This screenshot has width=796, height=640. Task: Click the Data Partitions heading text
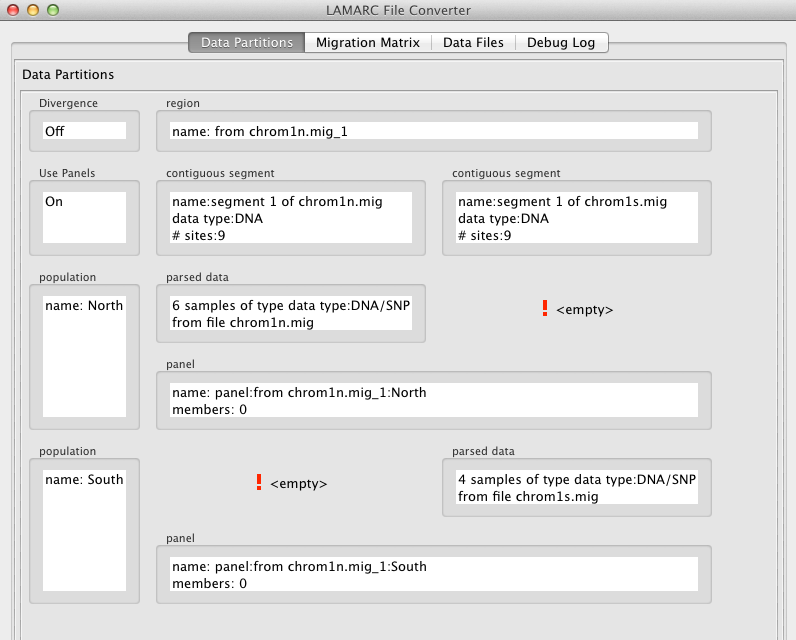[68, 75]
